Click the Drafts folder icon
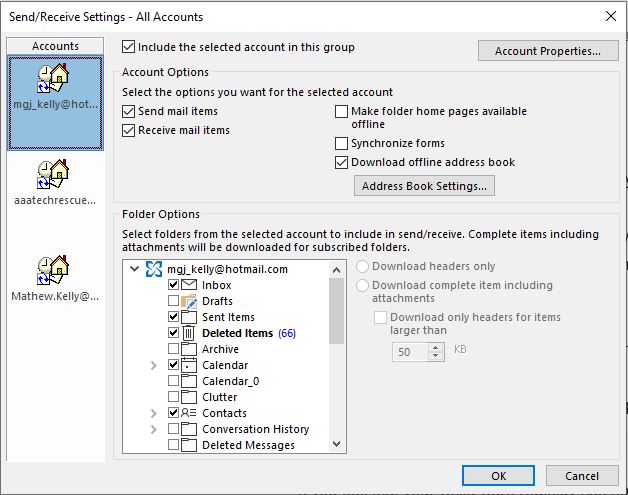This screenshot has width=628, height=495. [x=190, y=301]
